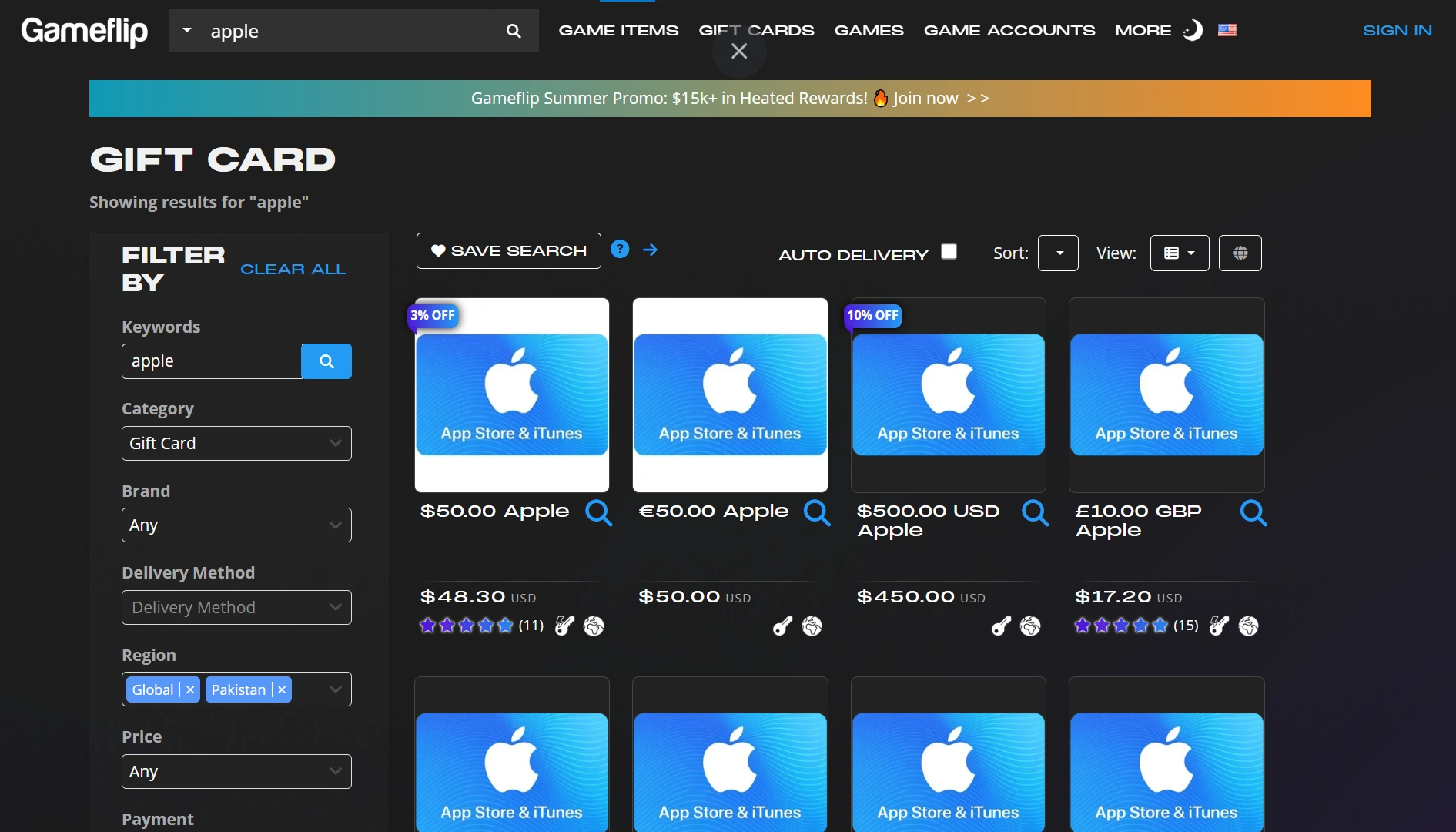Open the Game Items menu

pyautogui.click(x=618, y=30)
